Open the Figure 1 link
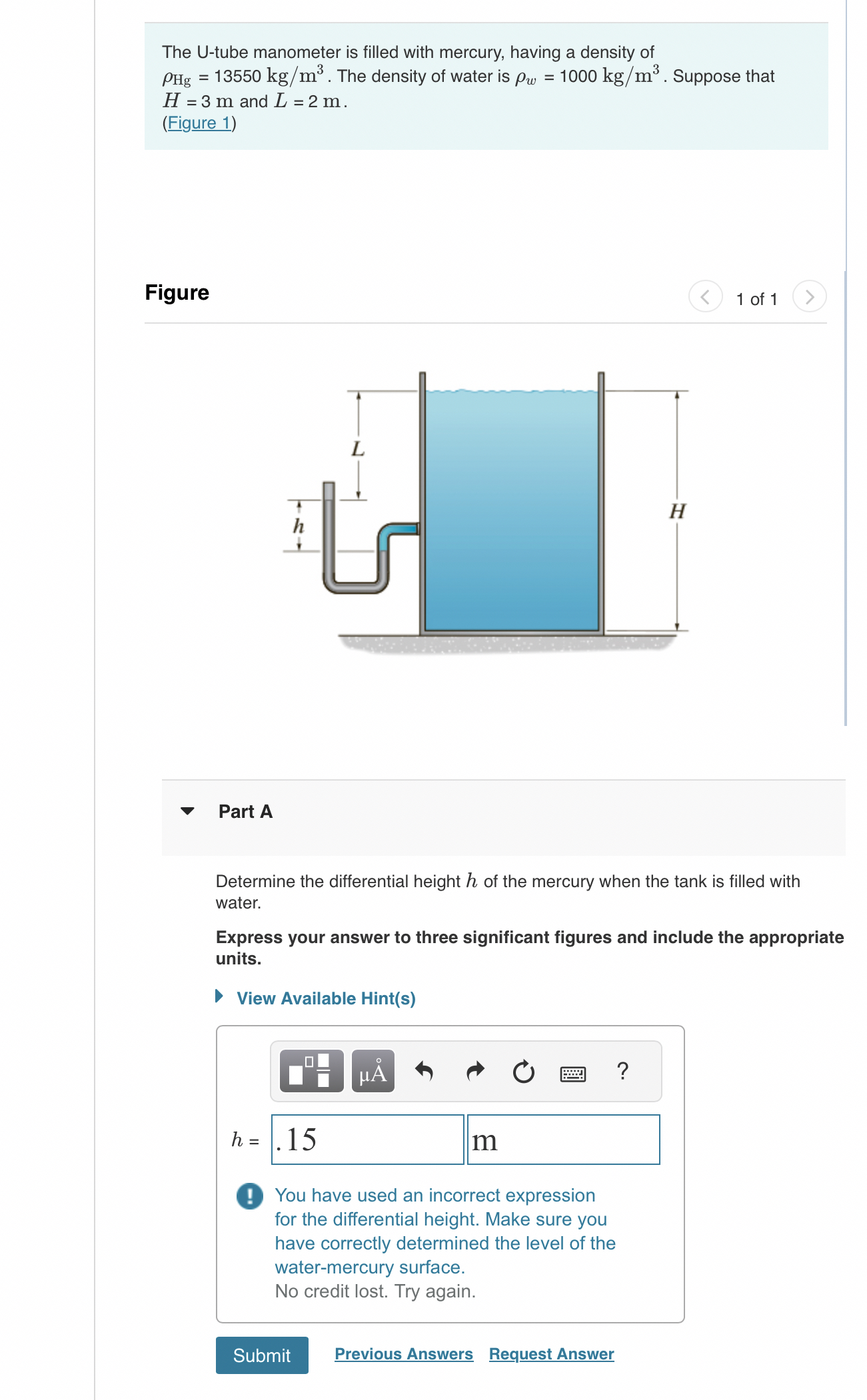Viewport: 867px width, 1400px height. [x=198, y=123]
